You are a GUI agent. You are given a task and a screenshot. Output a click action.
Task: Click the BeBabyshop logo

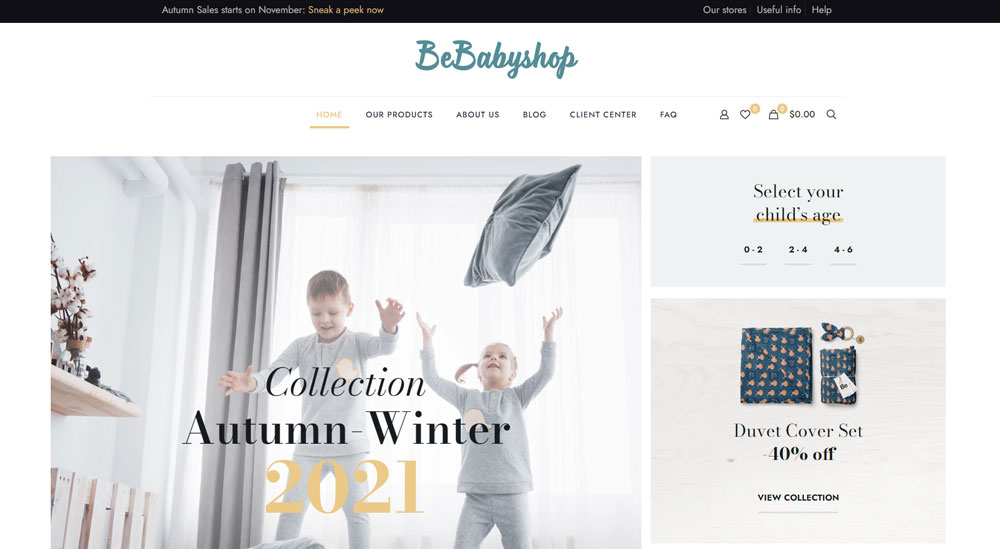(496, 58)
